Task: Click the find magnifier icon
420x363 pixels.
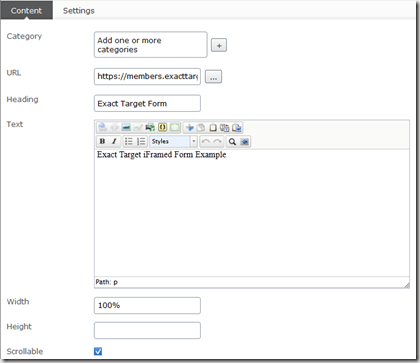Action: click(x=232, y=141)
